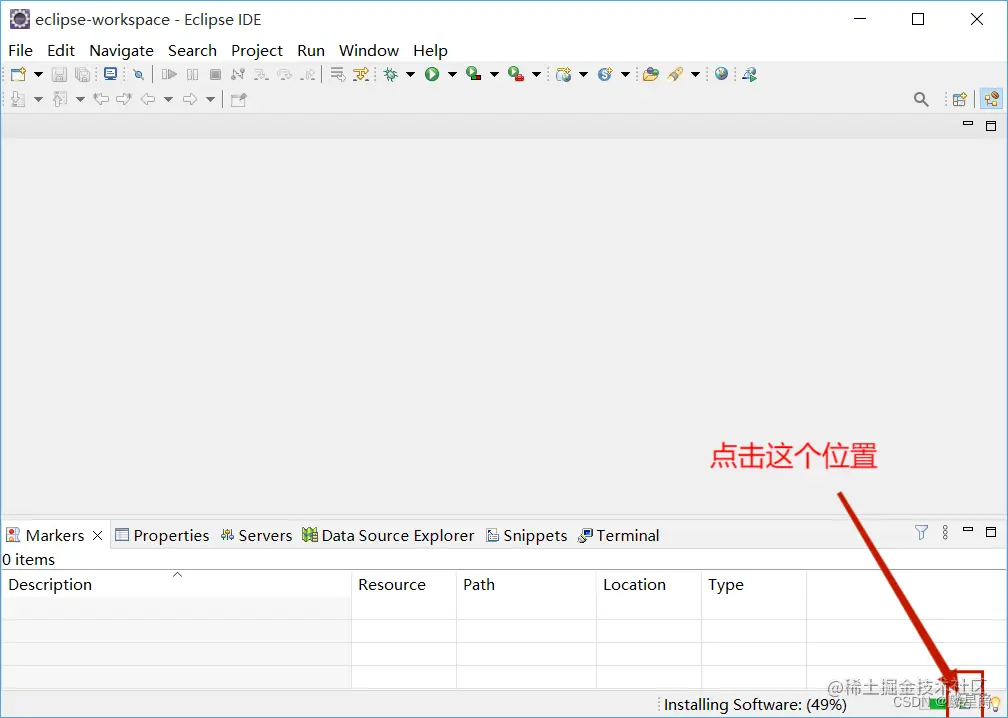Click the Resume debug icon
This screenshot has height=718, width=1008.
click(x=169, y=75)
